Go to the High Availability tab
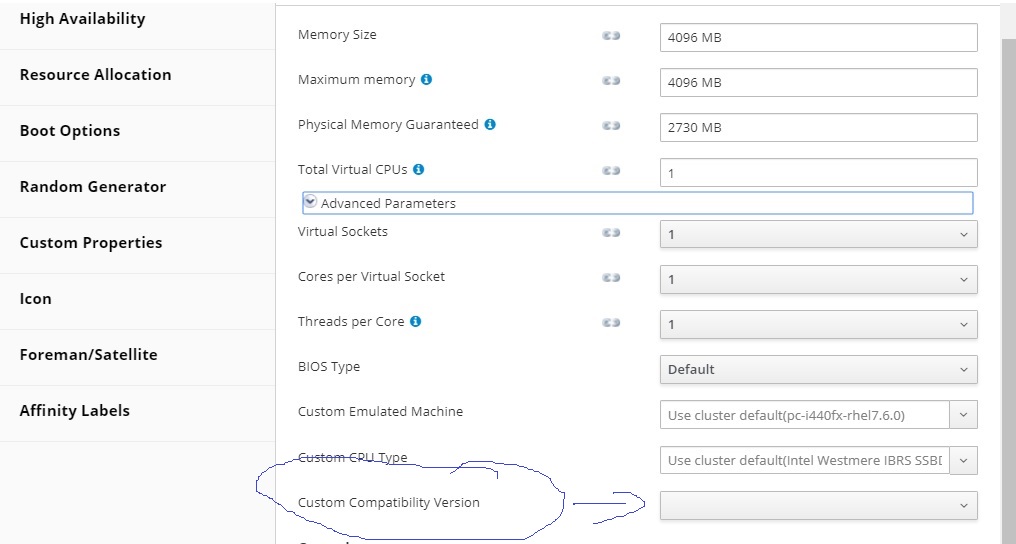This screenshot has width=1016, height=544. [82, 19]
